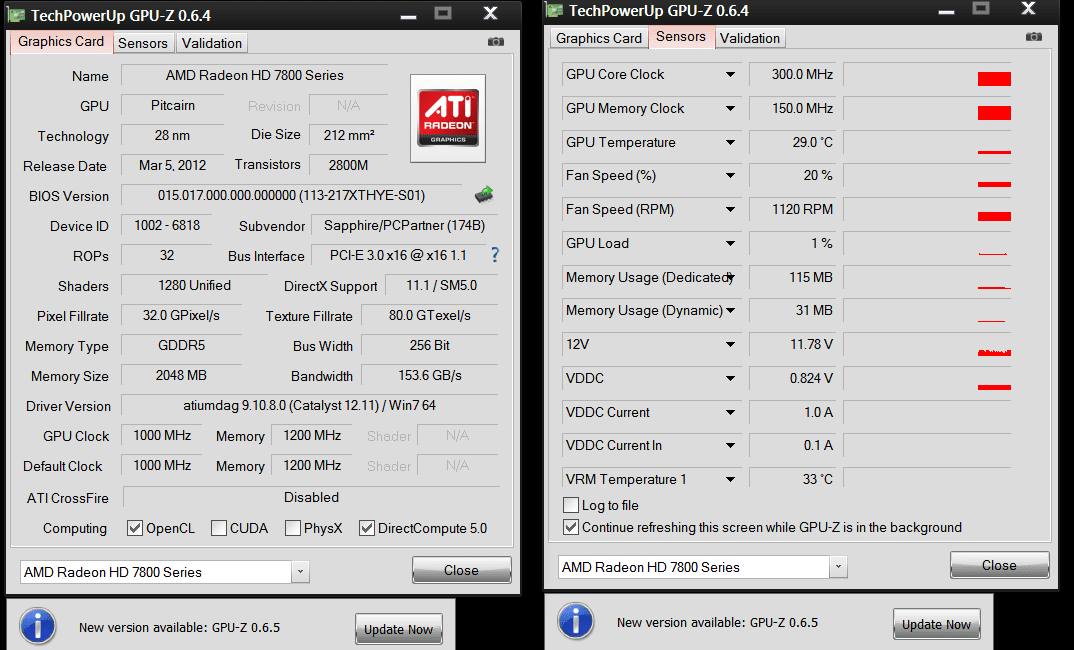
Task: Click the info icon in left update bar
Action: 38,625
